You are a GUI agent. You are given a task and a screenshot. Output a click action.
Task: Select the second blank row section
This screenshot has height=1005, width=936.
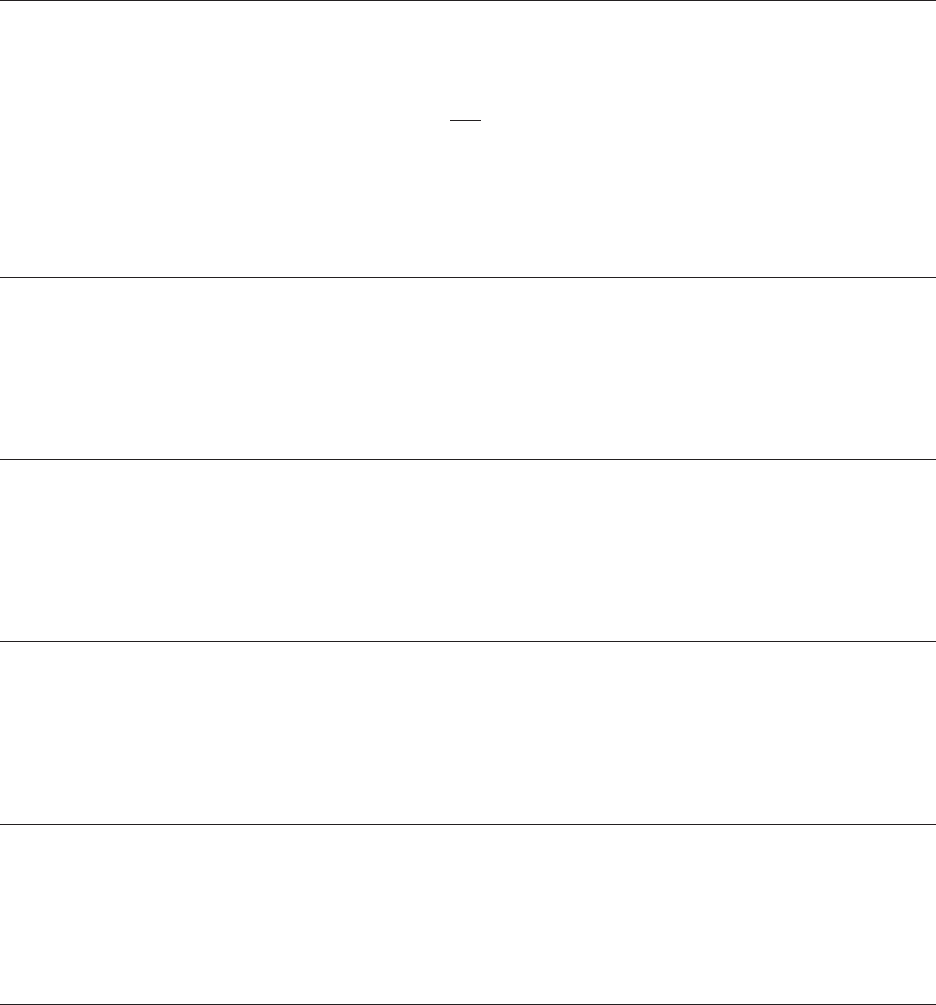click(x=468, y=369)
